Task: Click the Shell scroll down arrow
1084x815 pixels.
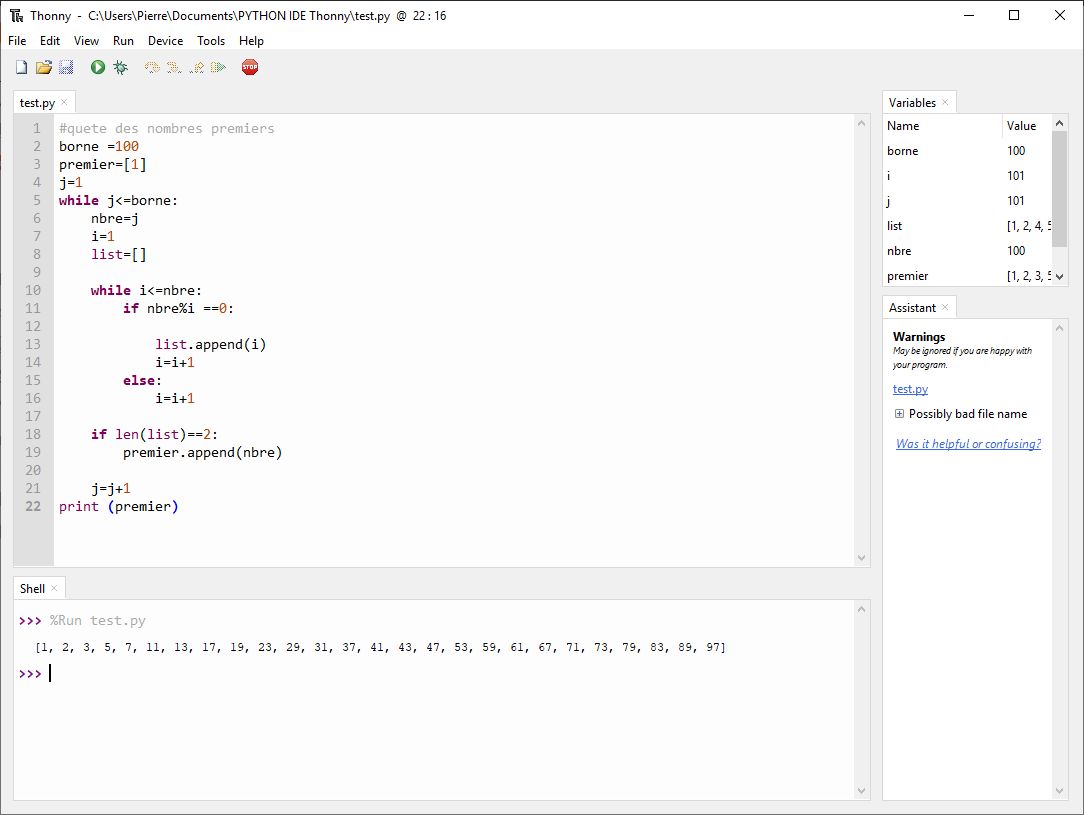Action: [x=861, y=791]
